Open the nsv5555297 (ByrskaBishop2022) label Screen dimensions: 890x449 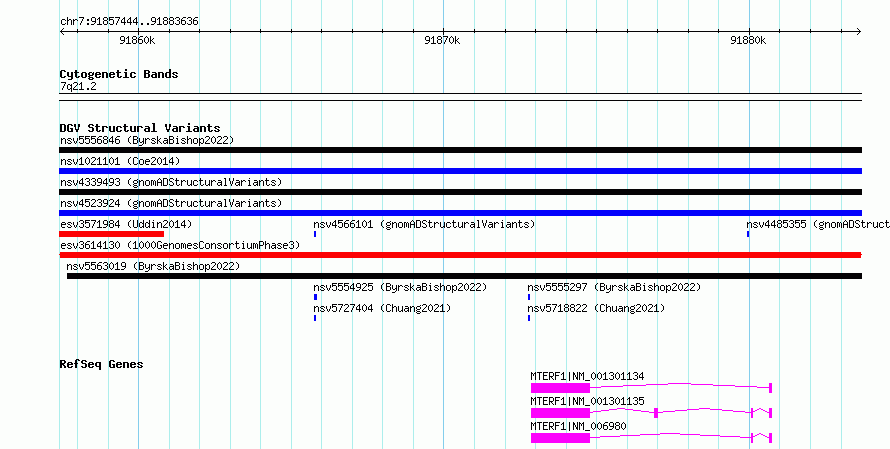point(614,287)
